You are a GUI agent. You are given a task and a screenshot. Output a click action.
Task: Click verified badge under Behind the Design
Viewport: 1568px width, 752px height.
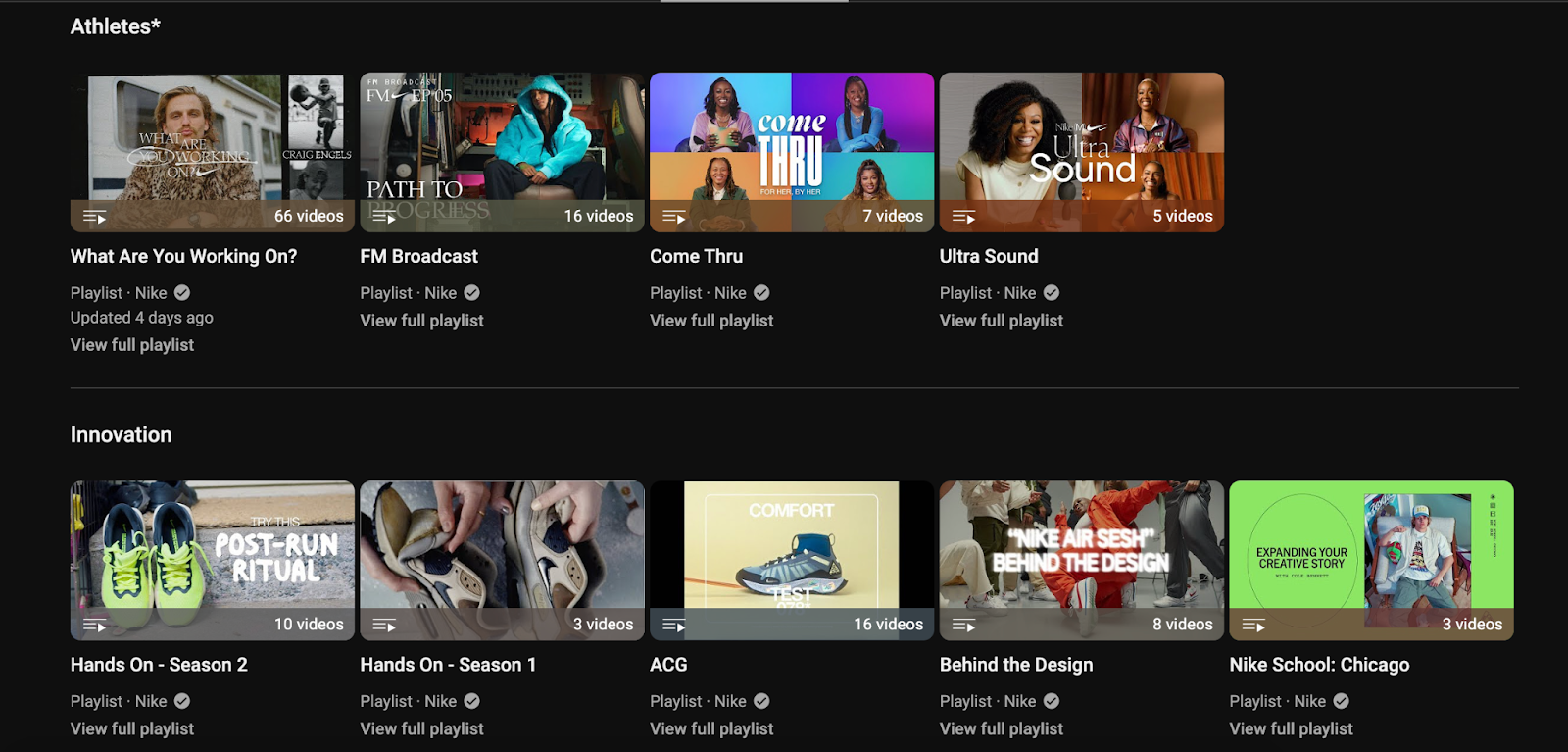(x=1052, y=701)
